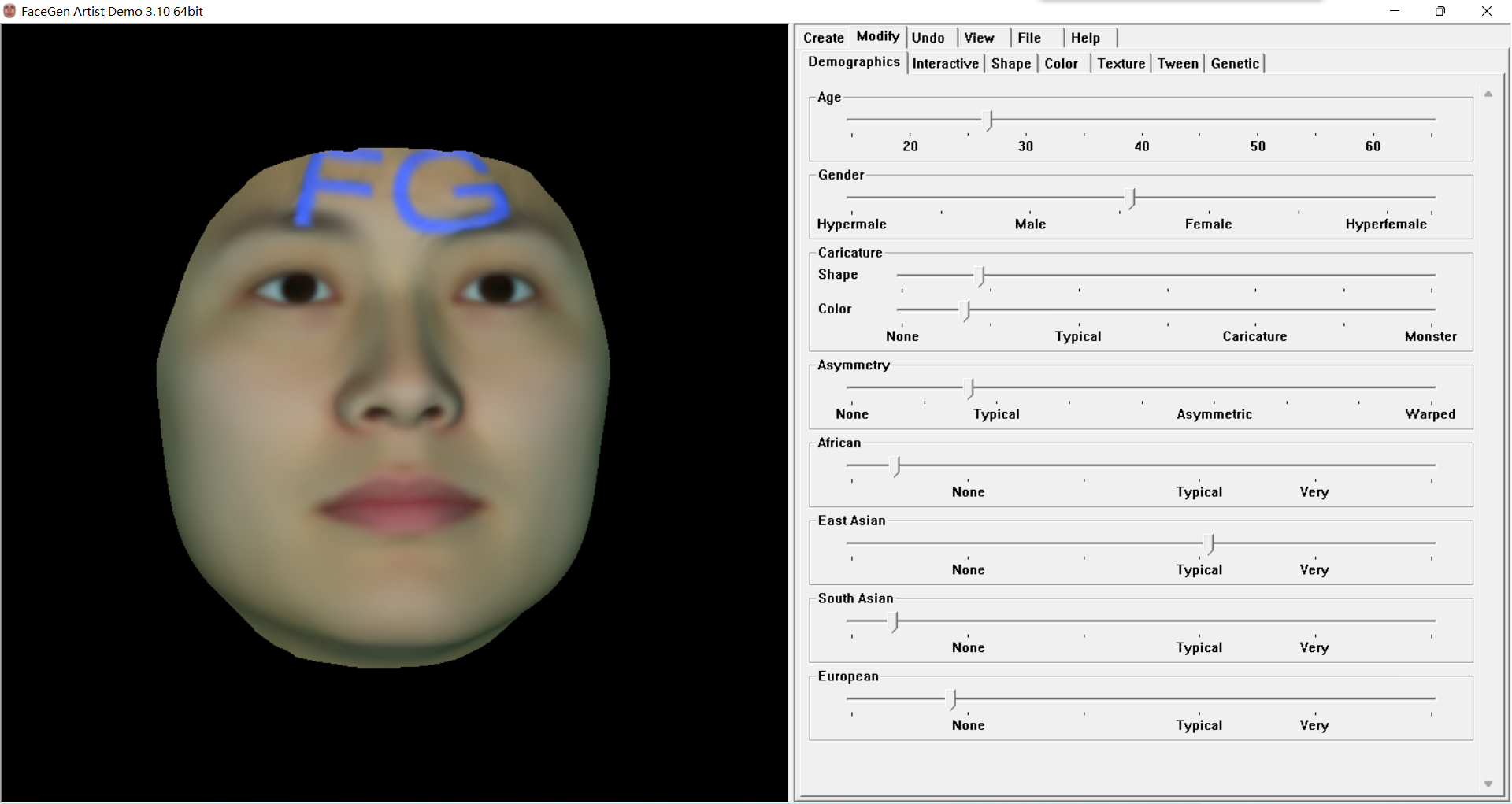Select the Demographics sub-tab
This screenshot has height=804, width=1512.
click(854, 61)
